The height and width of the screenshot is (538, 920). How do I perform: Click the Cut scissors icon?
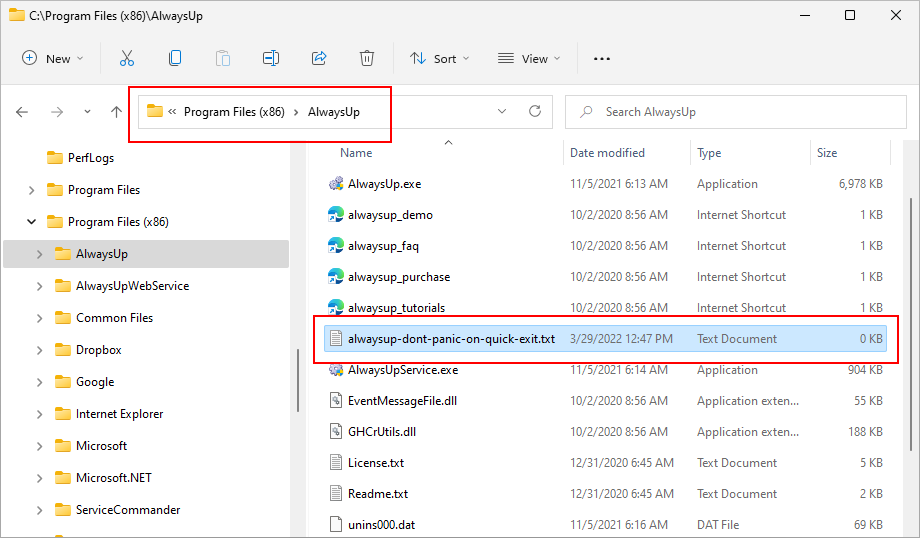pyautogui.click(x=127, y=58)
